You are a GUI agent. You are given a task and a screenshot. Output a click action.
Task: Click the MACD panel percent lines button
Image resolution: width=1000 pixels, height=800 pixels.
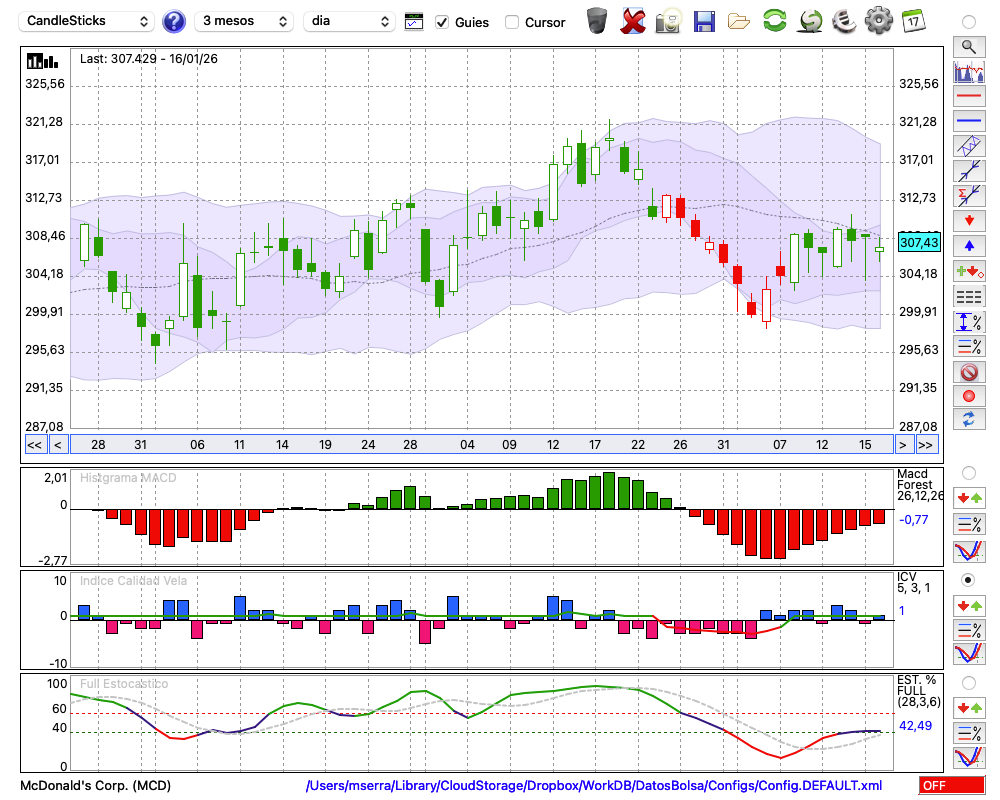pos(969,524)
